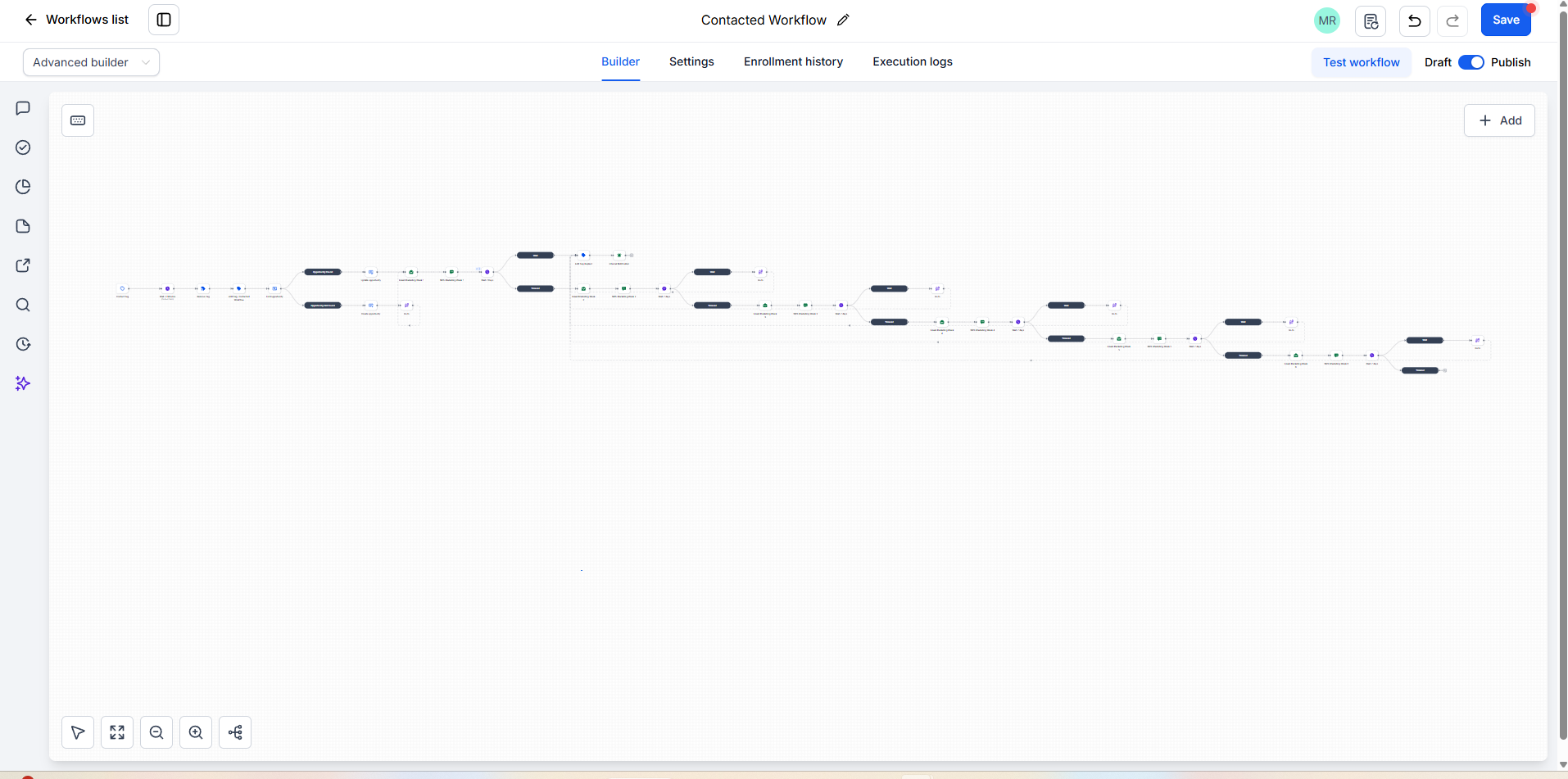1568x779 pixels.
Task: Toggle the sidebar panel icon
Action: (x=164, y=20)
